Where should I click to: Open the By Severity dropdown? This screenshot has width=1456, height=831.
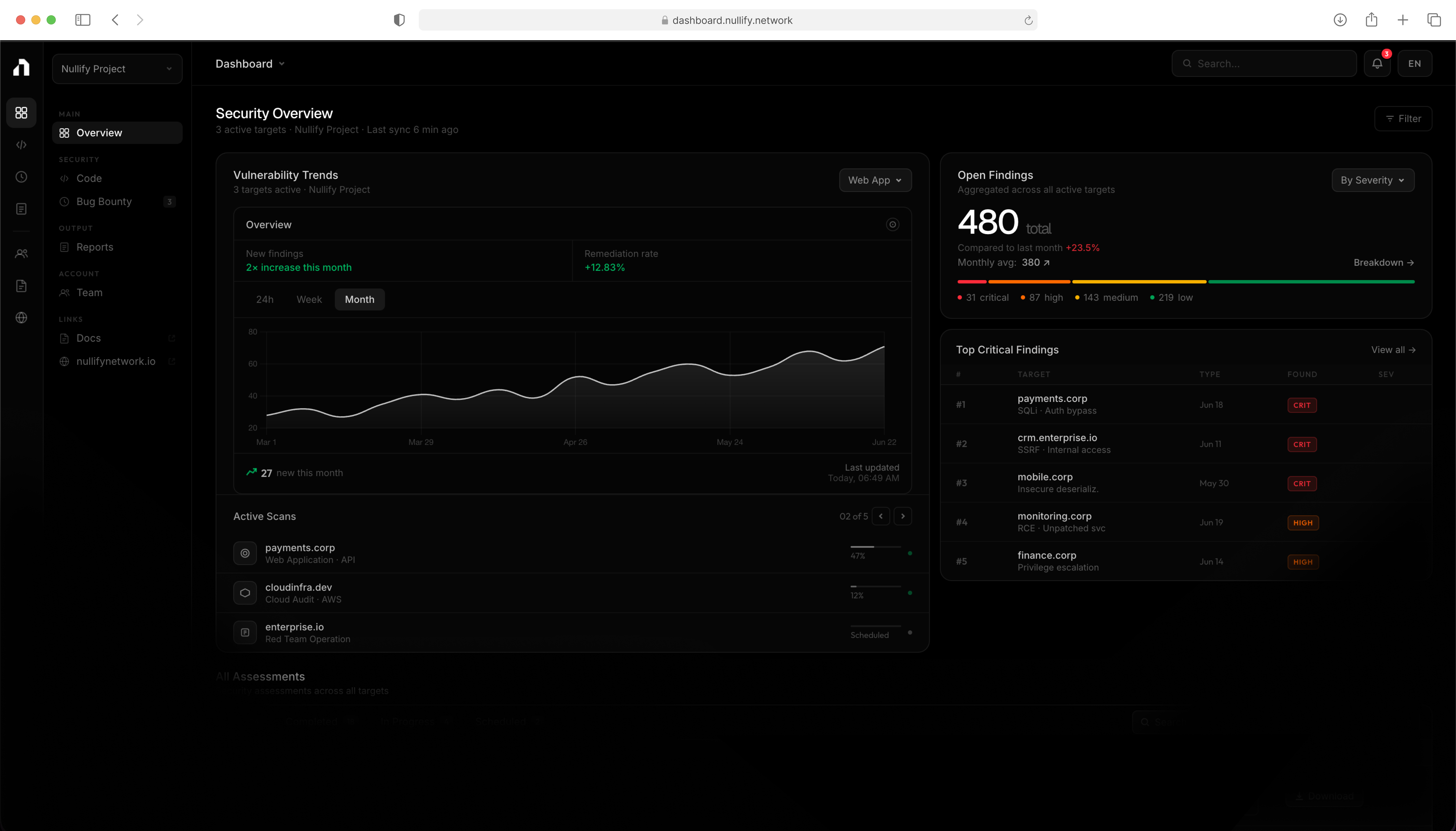(x=1373, y=180)
